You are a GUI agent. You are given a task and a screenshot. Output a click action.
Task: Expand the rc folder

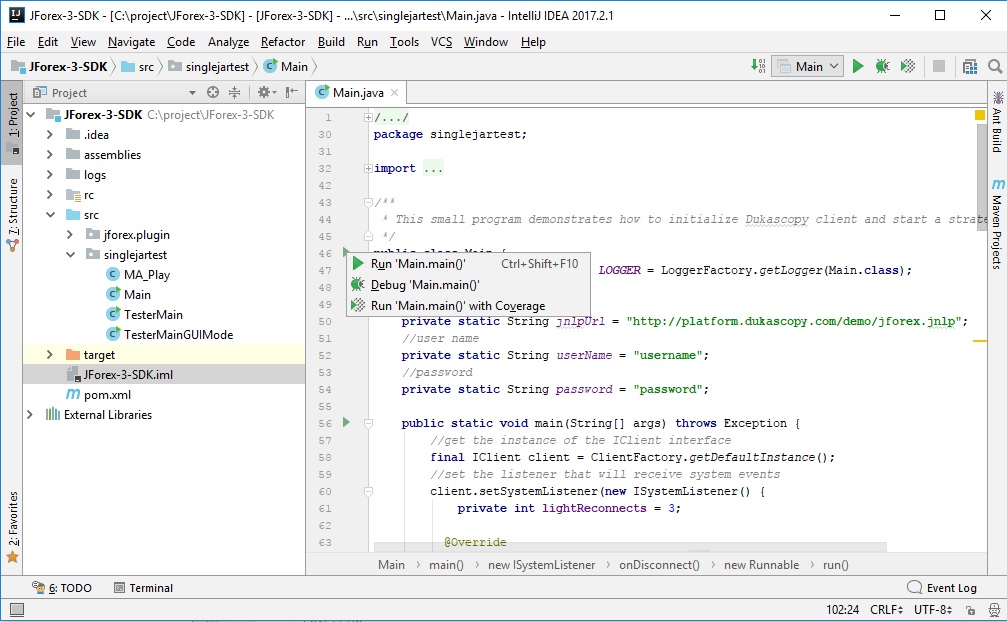pyautogui.click(x=49, y=194)
